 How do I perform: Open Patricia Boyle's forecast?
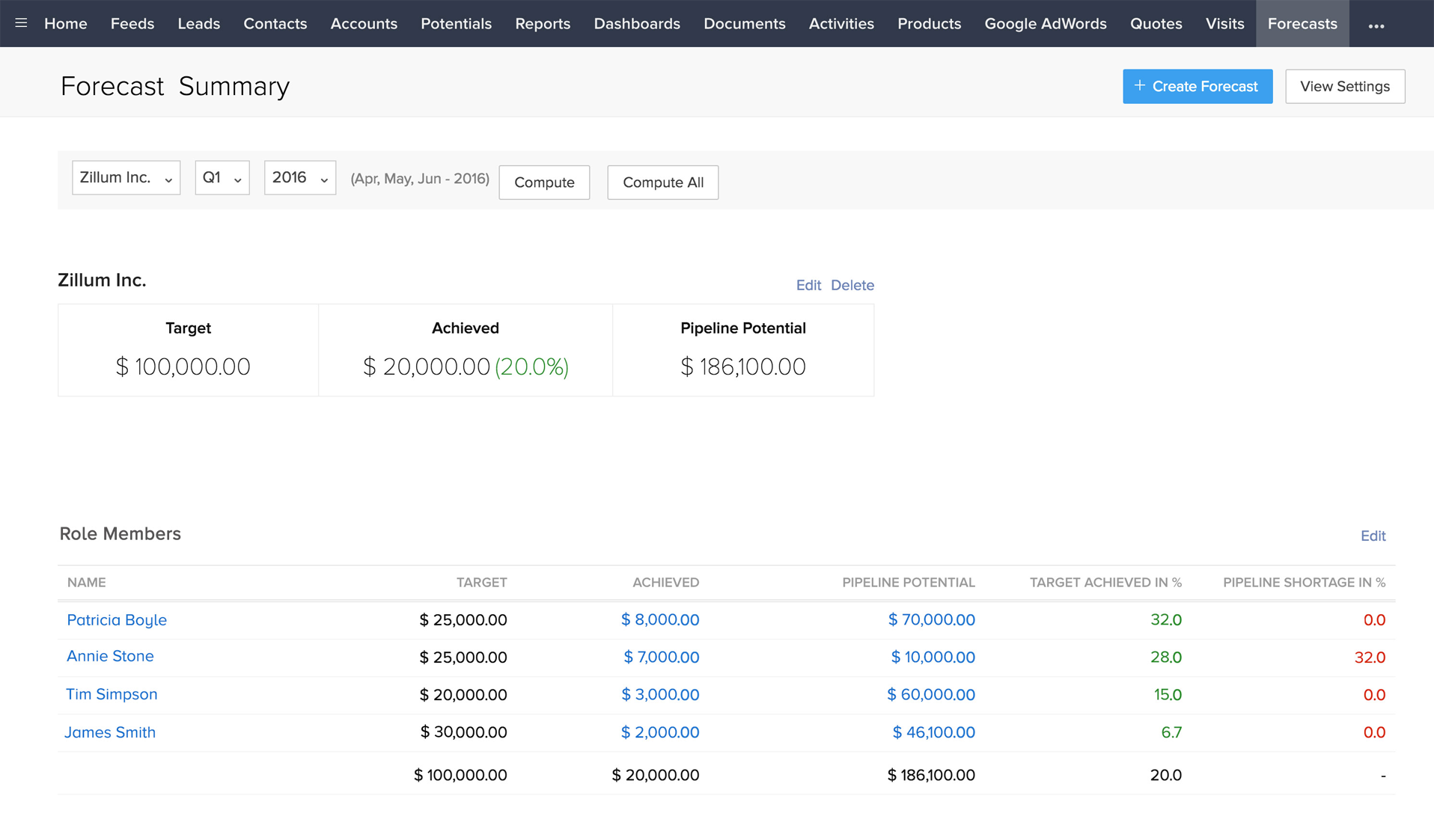(x=117, y=620)
